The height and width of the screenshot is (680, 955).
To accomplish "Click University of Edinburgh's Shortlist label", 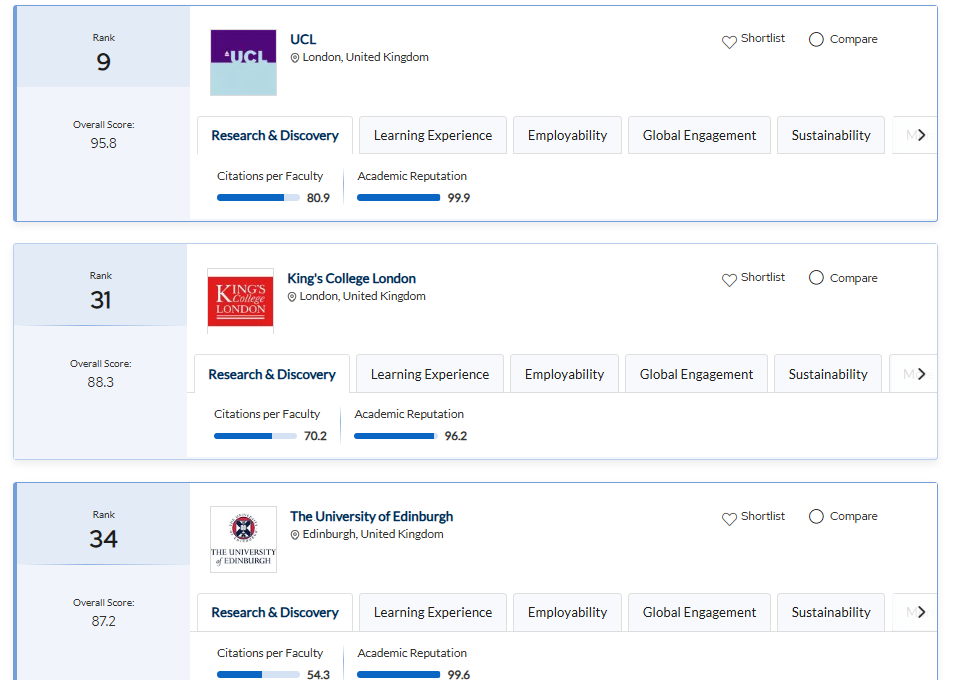I will [x=763, y=516].
